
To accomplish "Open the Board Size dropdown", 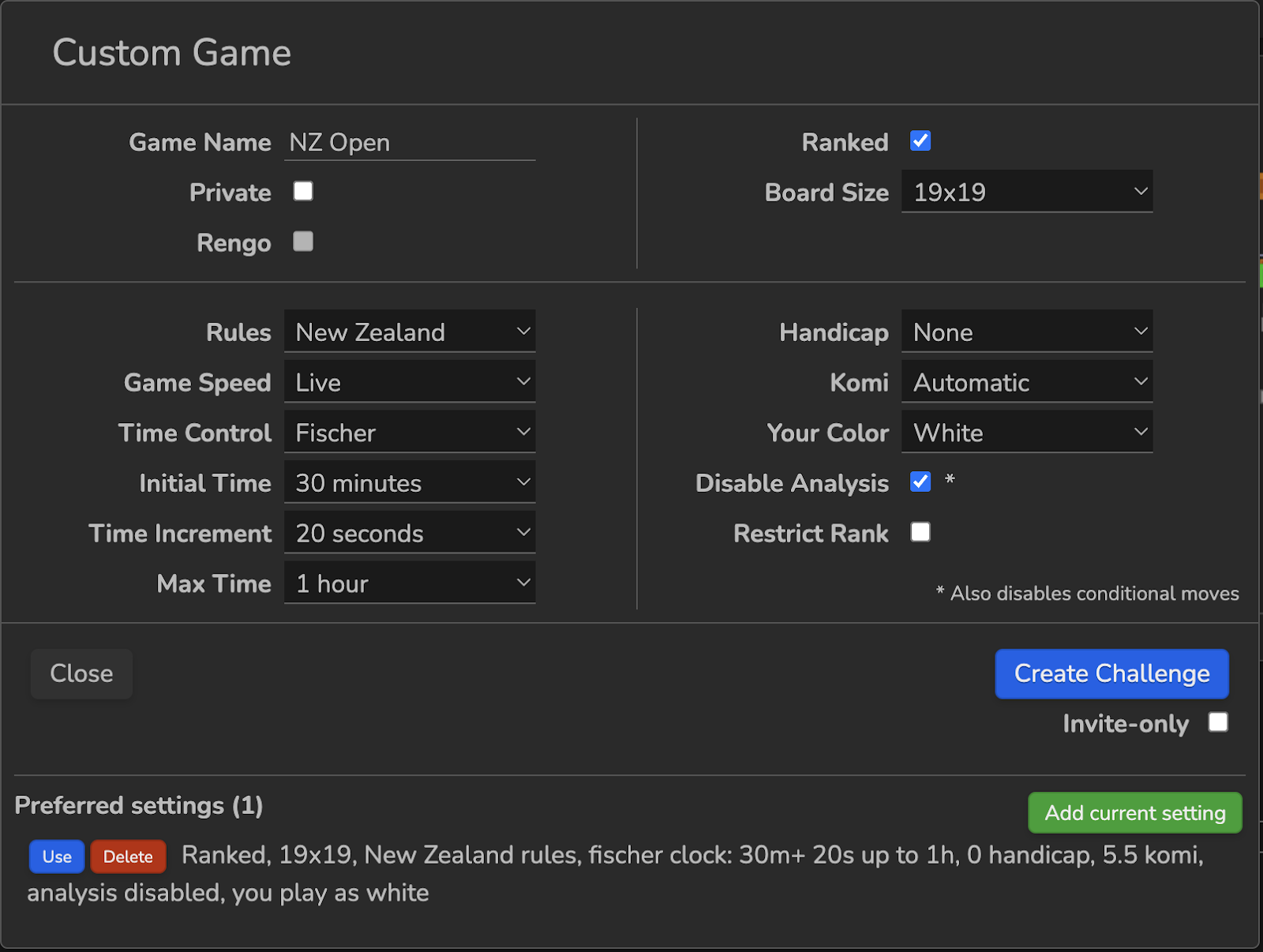I will (x=1026, y=192).
